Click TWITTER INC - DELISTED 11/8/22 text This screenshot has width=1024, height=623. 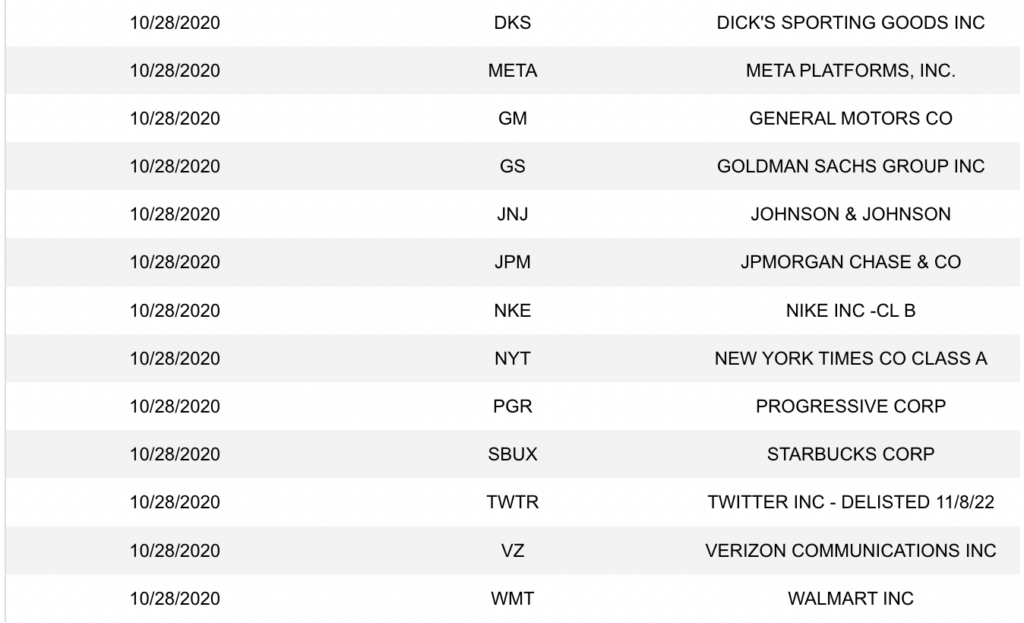(x=850, y=503)
